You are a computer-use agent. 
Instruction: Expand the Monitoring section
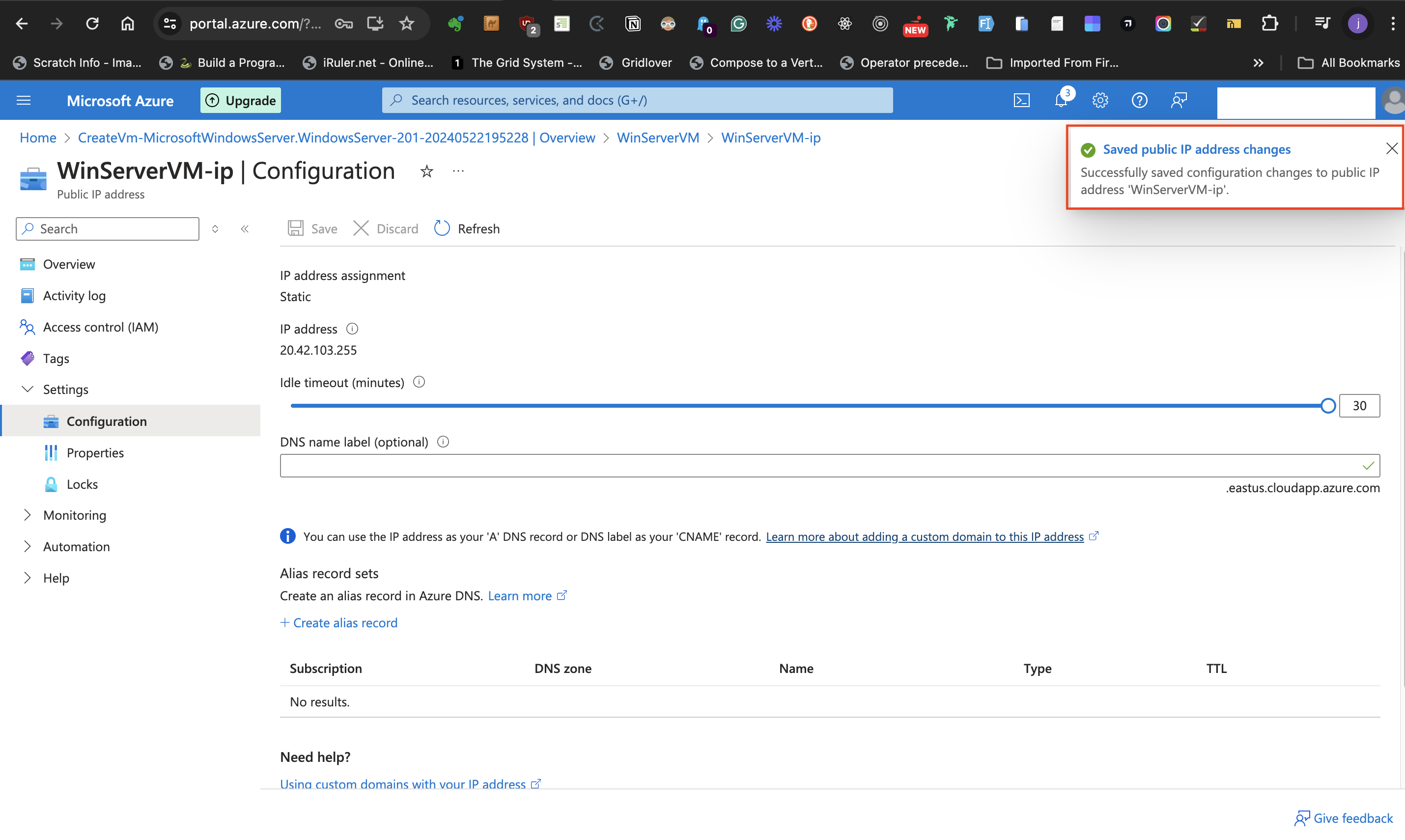tap(27, 514)
